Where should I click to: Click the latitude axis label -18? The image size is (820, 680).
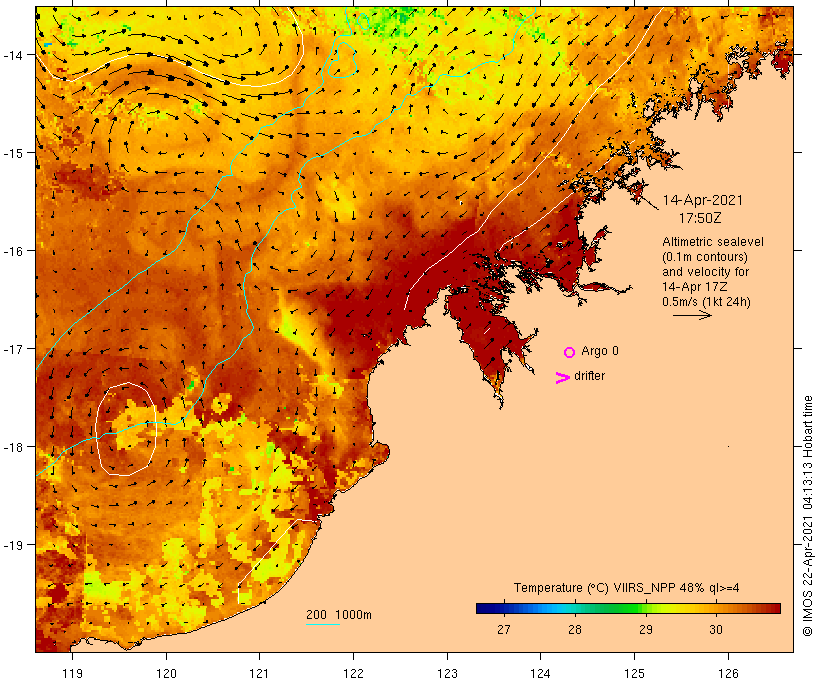tap(12, 447)
